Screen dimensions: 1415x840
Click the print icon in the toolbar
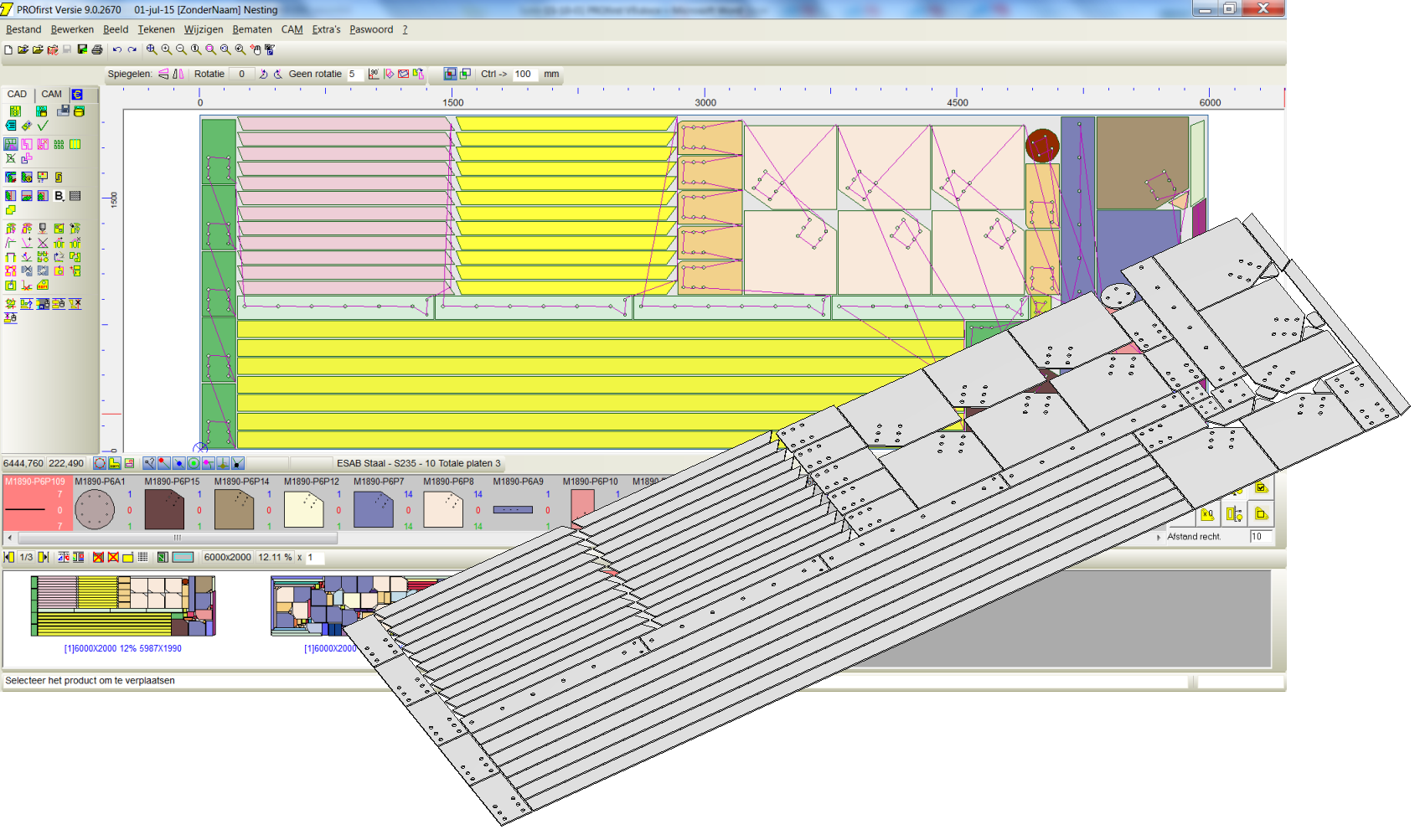point(97,50)
